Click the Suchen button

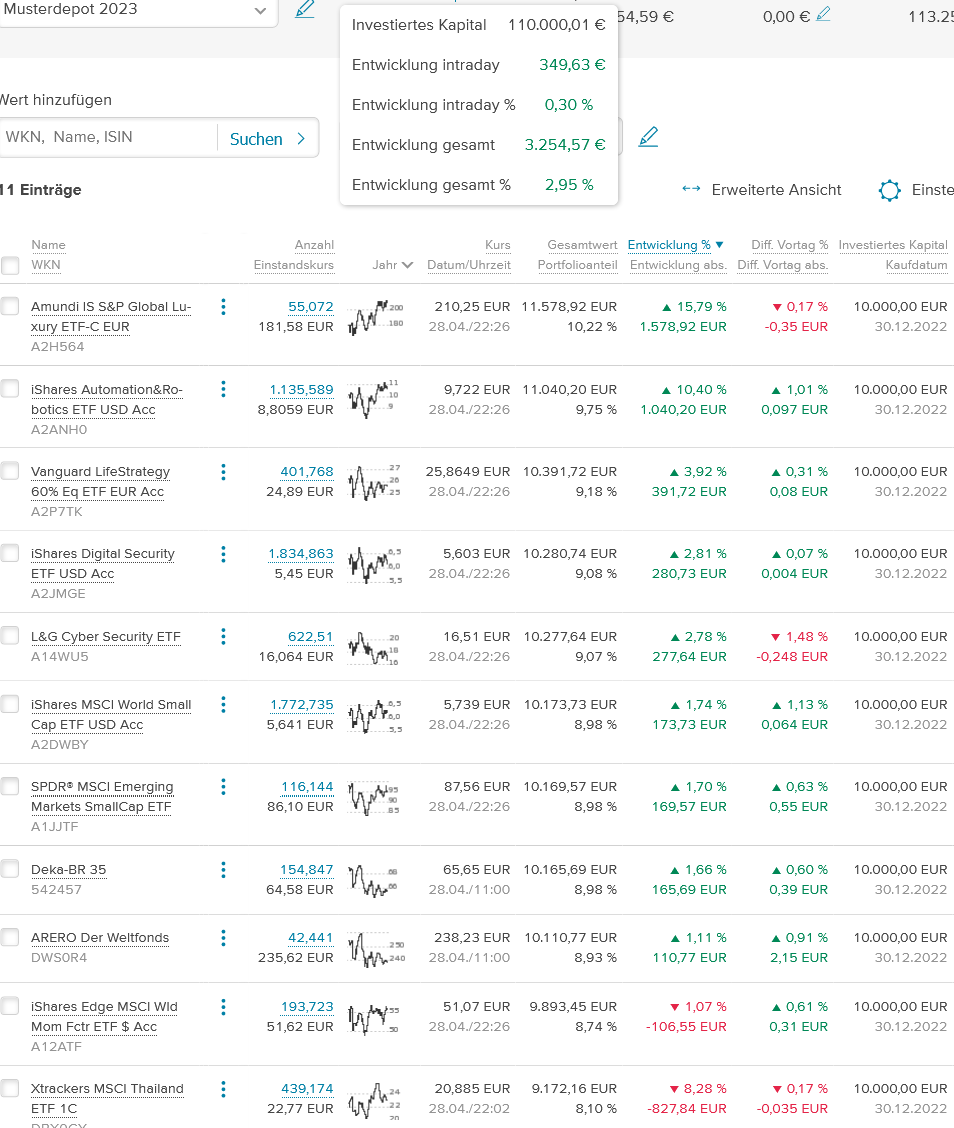[x=267, y=139]
